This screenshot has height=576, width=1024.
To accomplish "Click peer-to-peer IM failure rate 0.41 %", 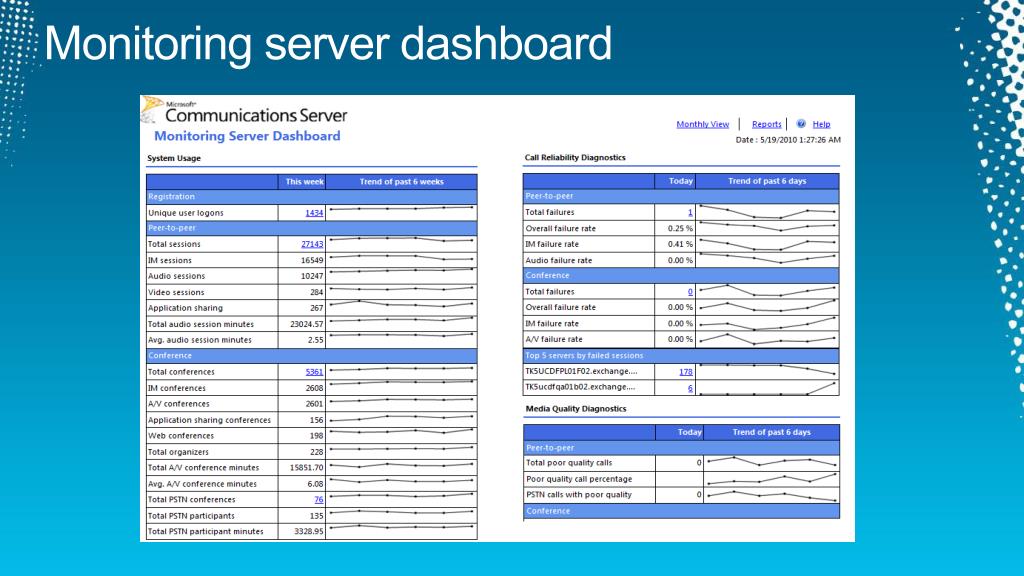I will [x=680, y=244].
